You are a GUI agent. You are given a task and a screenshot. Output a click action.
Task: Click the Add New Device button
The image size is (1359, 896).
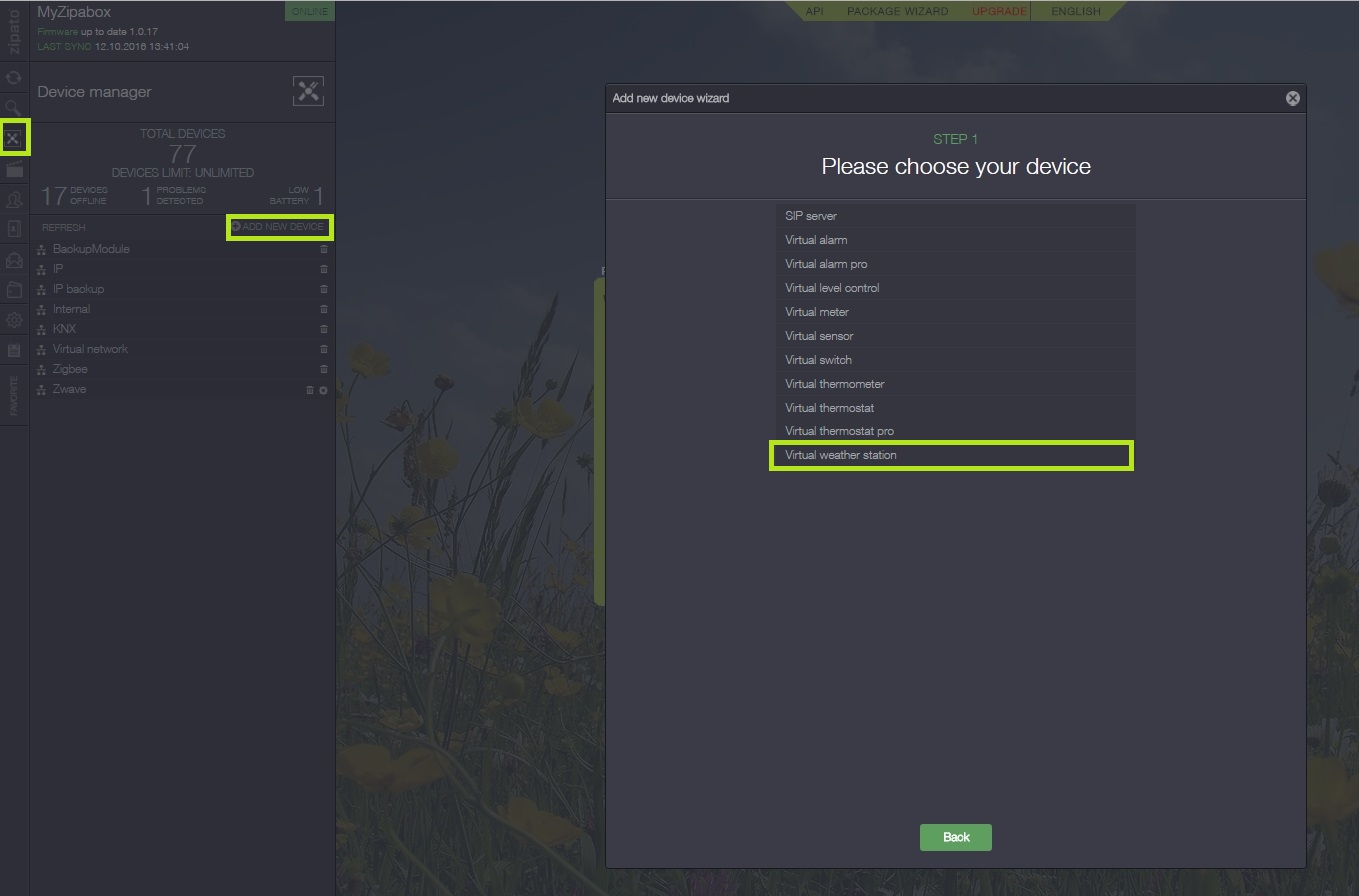tap(279, 227)
